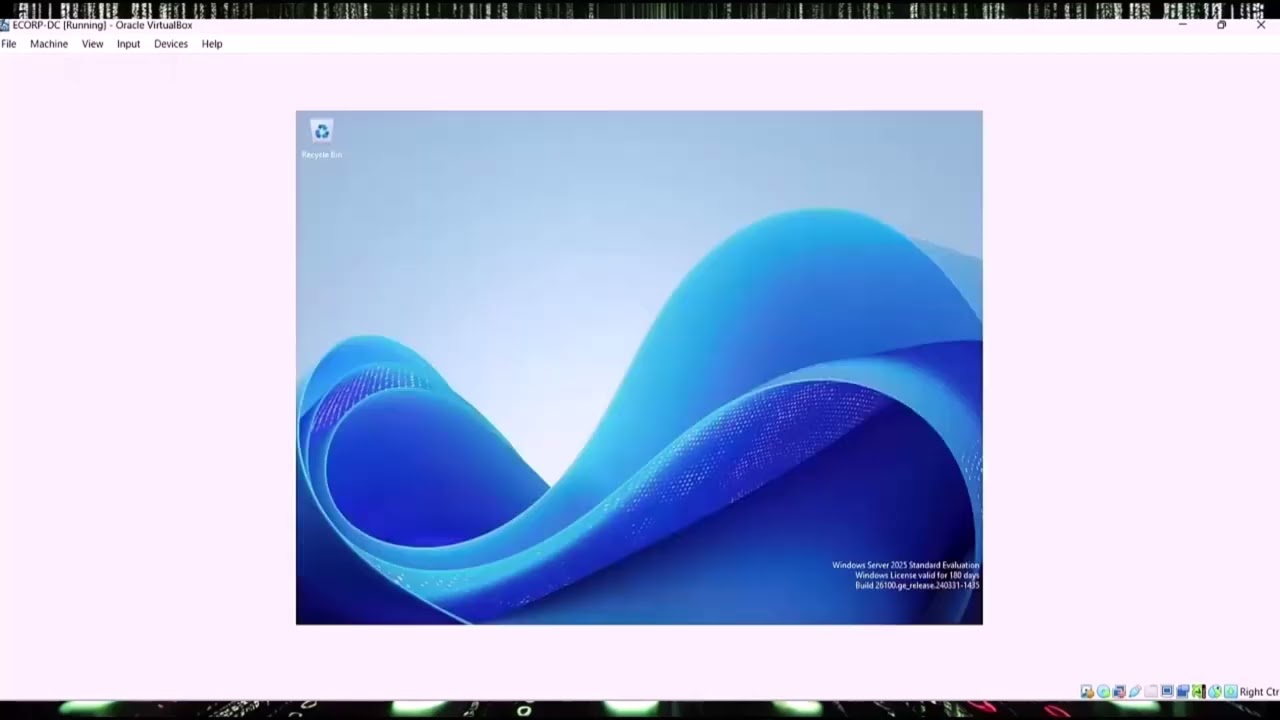Click the recording status icon
This screenshot has width=1280, height=720.
[x=1183, y=692]
